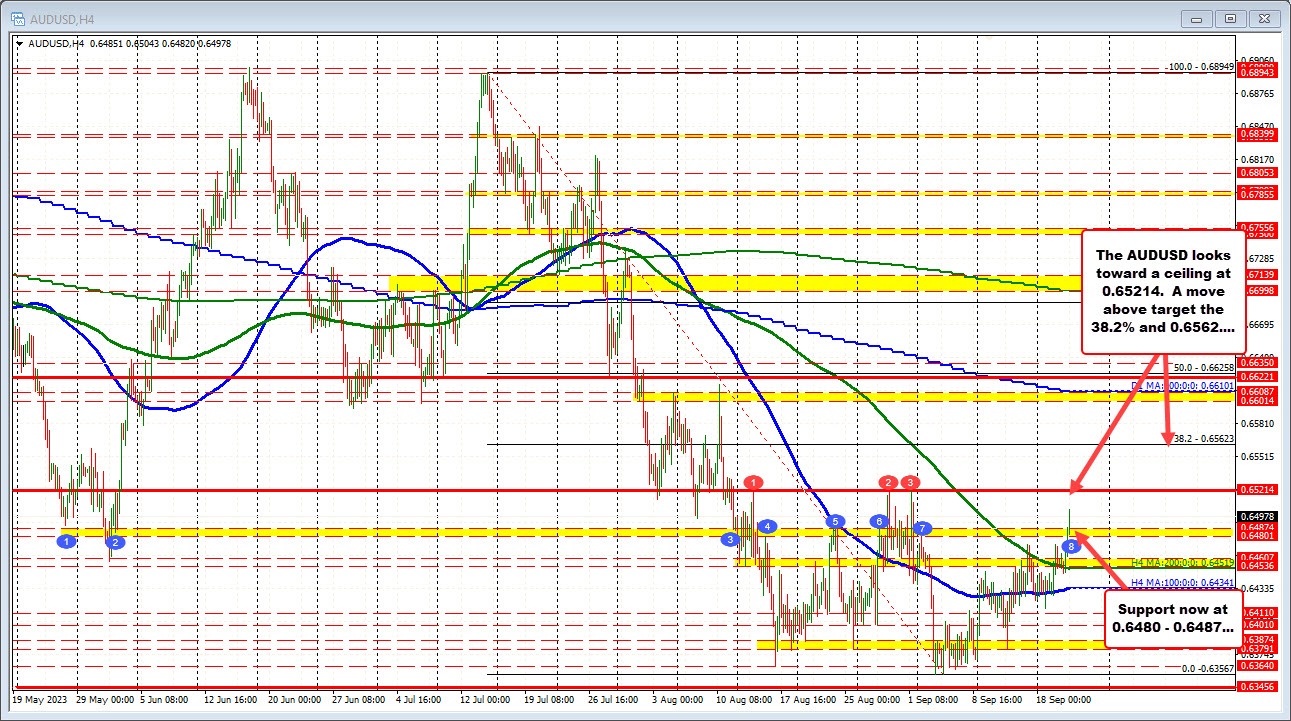Select the yellow highlighted zone near 0.67139
This screenshot has height=721, width=1291.
[600, 283]
